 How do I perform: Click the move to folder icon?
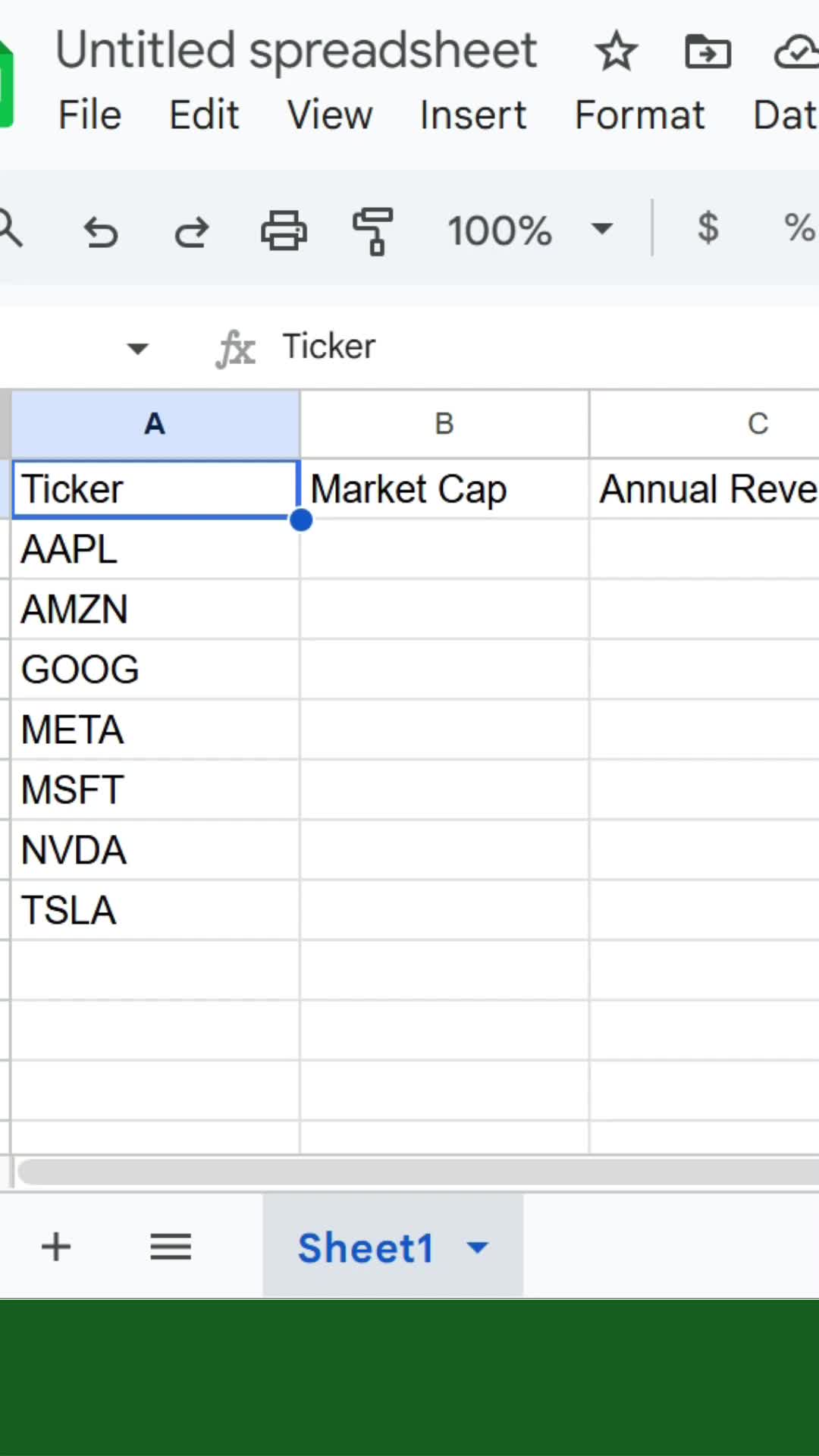coord(708,52)
